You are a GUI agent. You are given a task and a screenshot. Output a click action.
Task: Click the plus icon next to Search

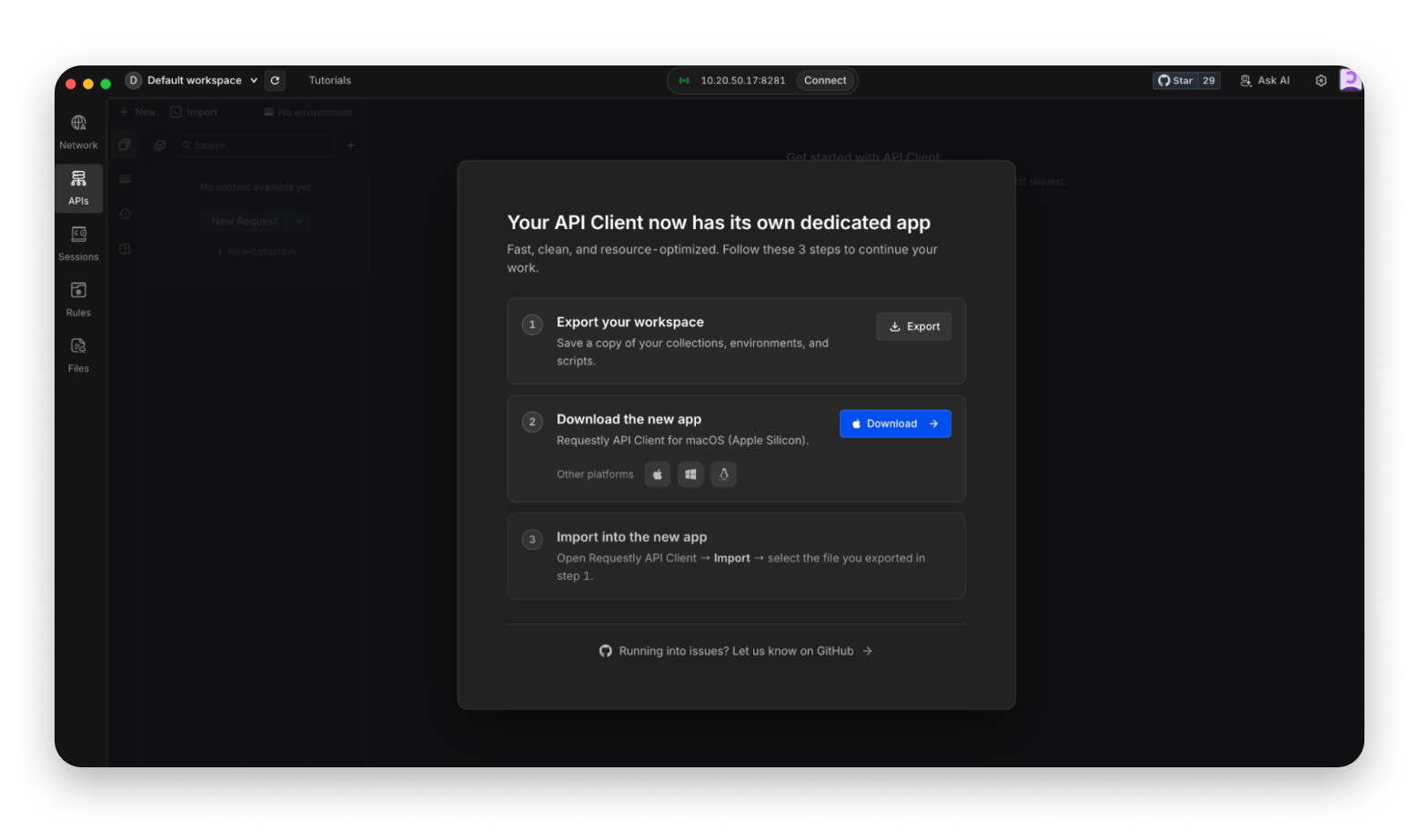(350, 145)
